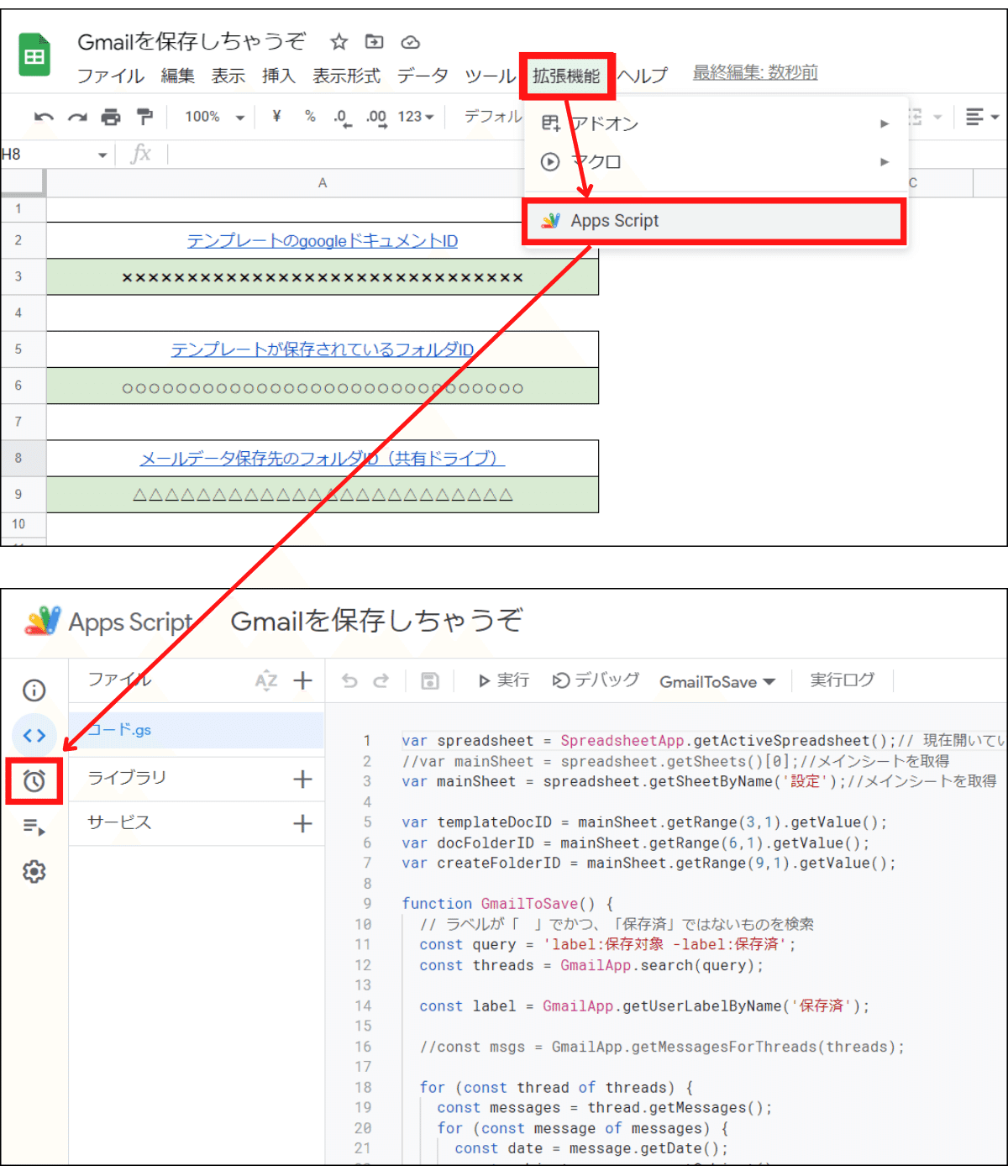
Task: Click the move to folder icon
Action: (374, 42)
